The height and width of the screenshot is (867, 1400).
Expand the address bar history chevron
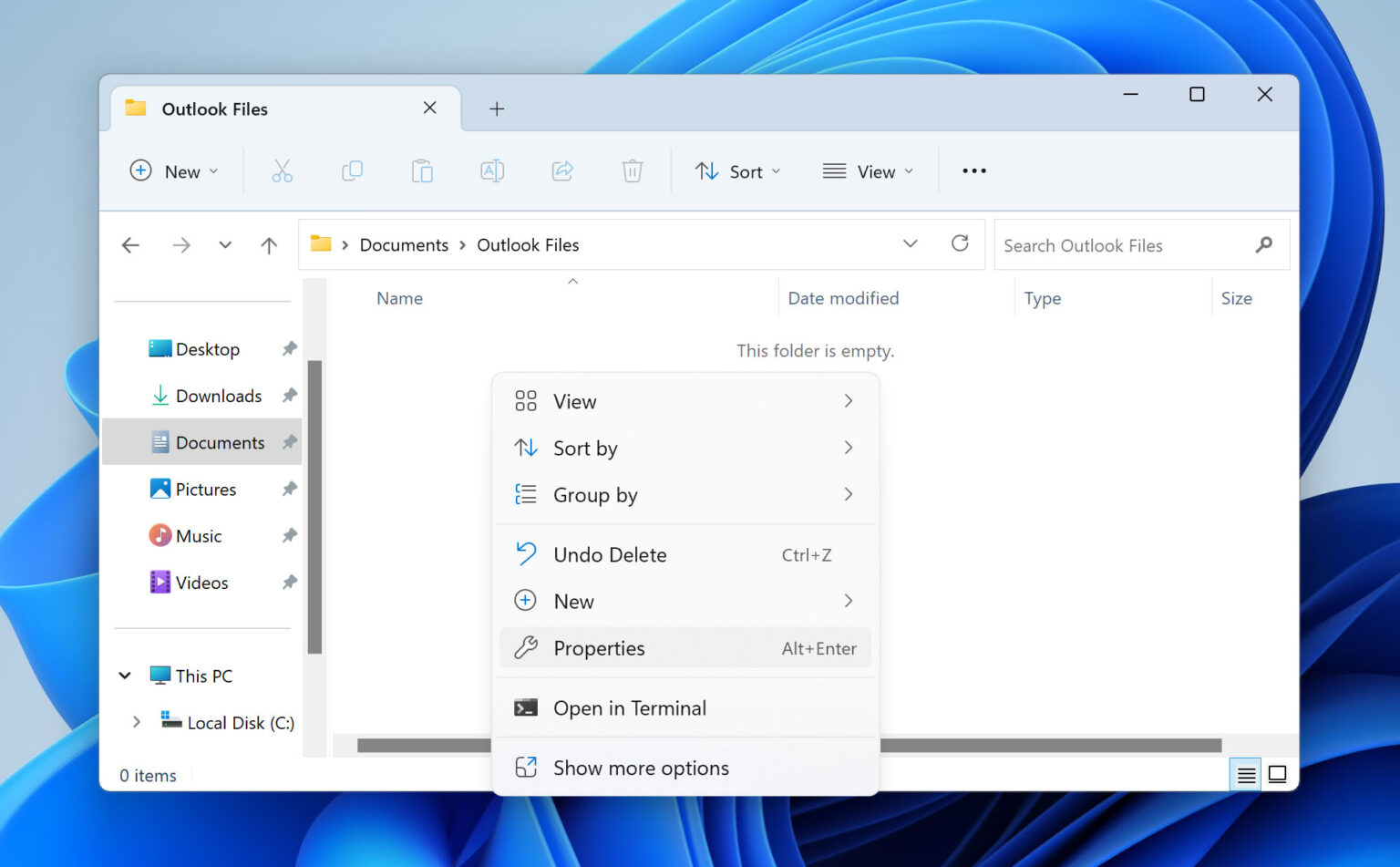point(910,243)
